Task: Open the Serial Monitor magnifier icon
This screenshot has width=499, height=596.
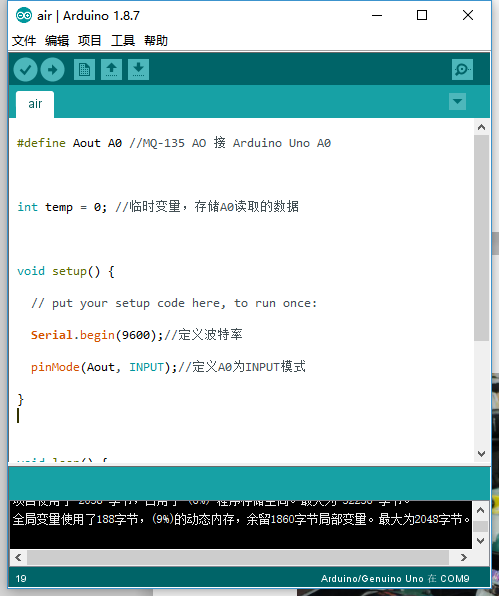Action: (463, 70)
